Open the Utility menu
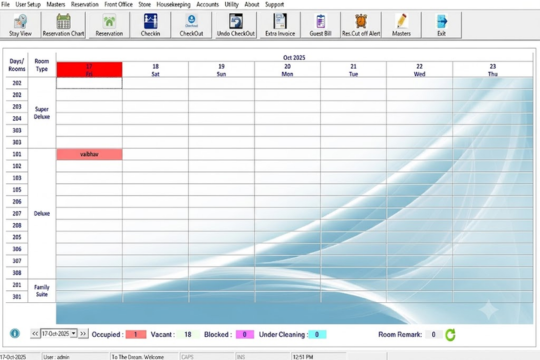The width and height of the screenshot is (540, 360). (231, 4)
